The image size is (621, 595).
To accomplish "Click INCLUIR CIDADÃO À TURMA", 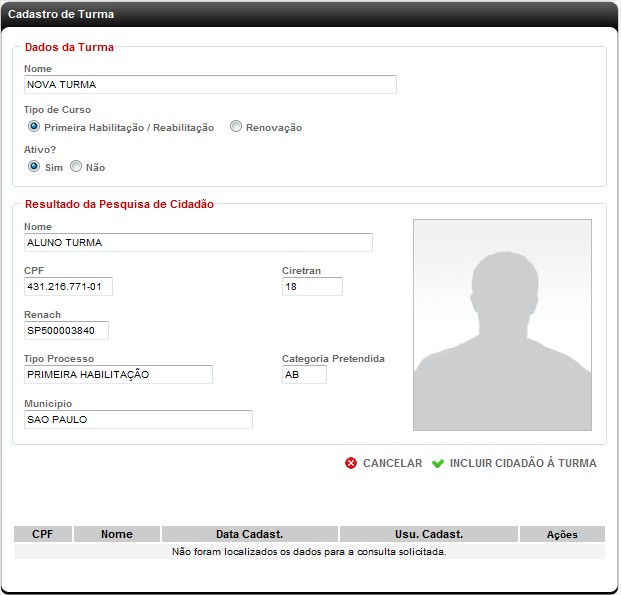I will [x=522, y=464].
